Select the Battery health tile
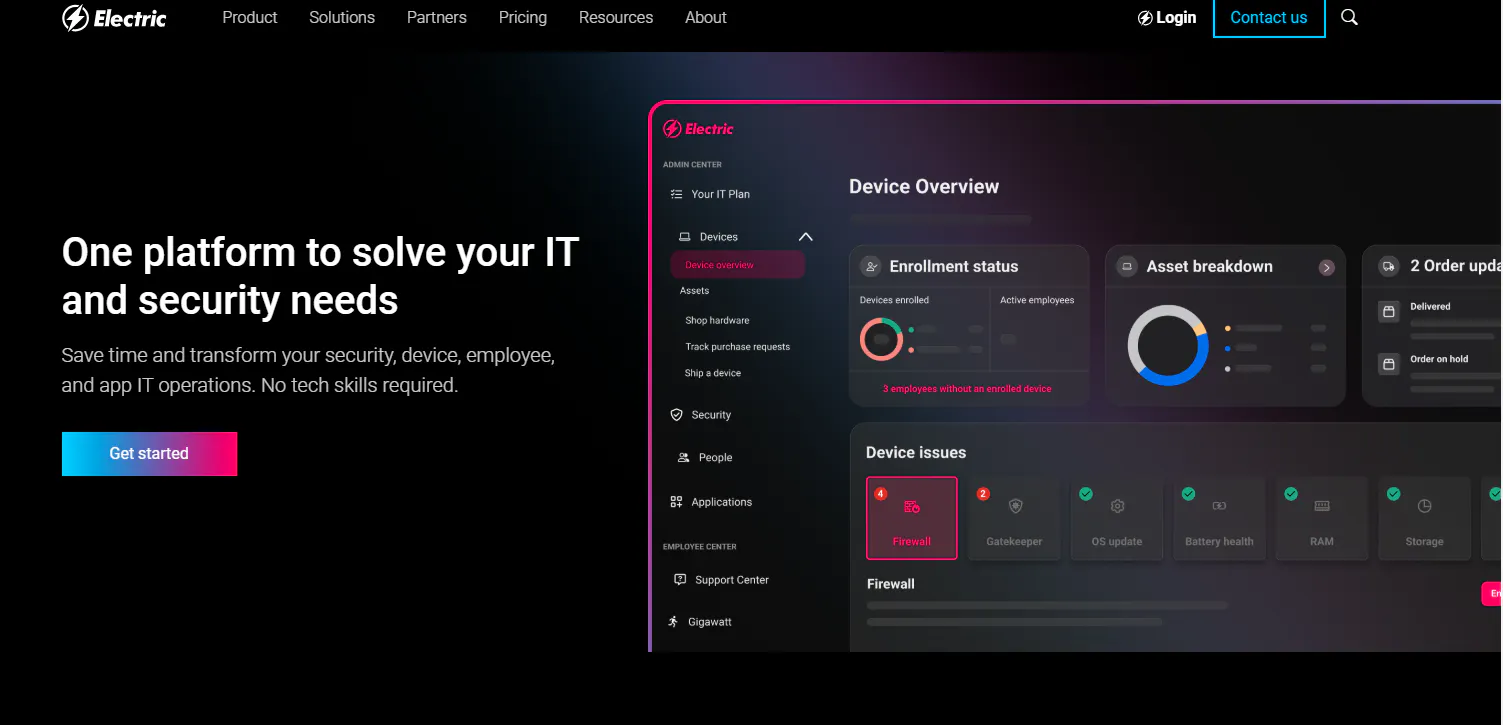The image size is (1503, 725). (x=1219, y=518)
